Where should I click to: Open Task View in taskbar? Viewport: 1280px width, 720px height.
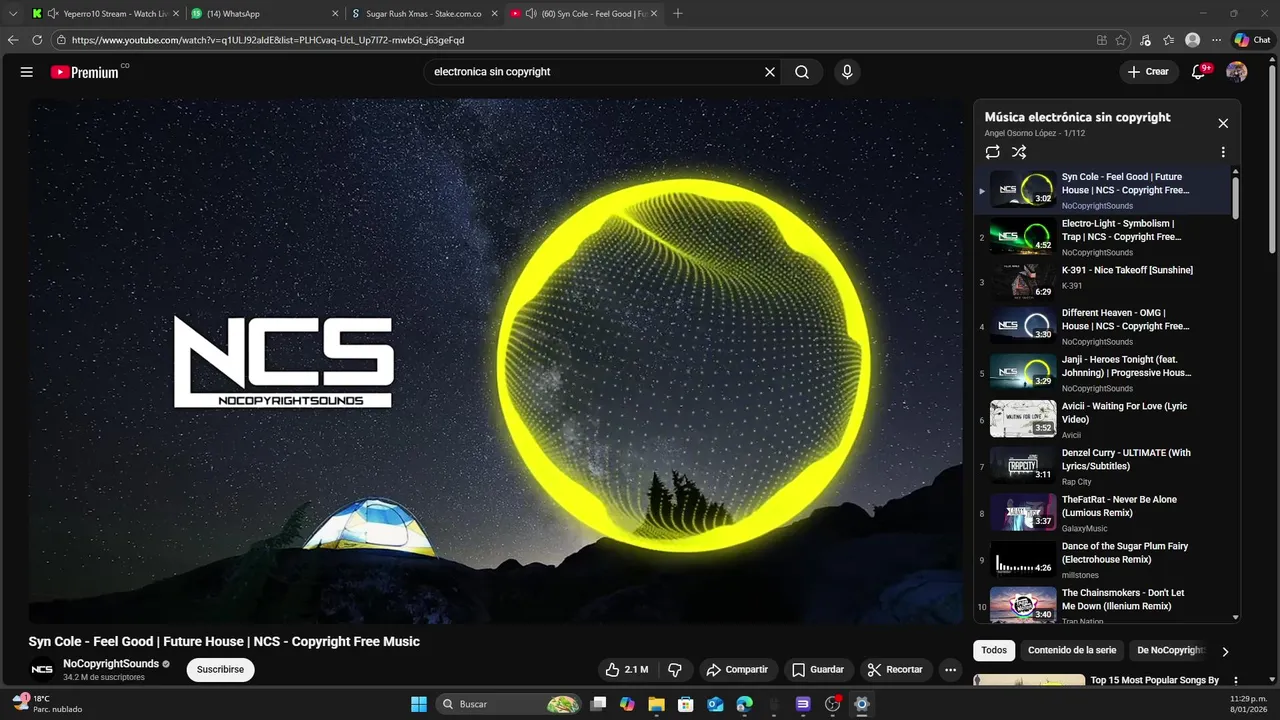click(598, 704)
